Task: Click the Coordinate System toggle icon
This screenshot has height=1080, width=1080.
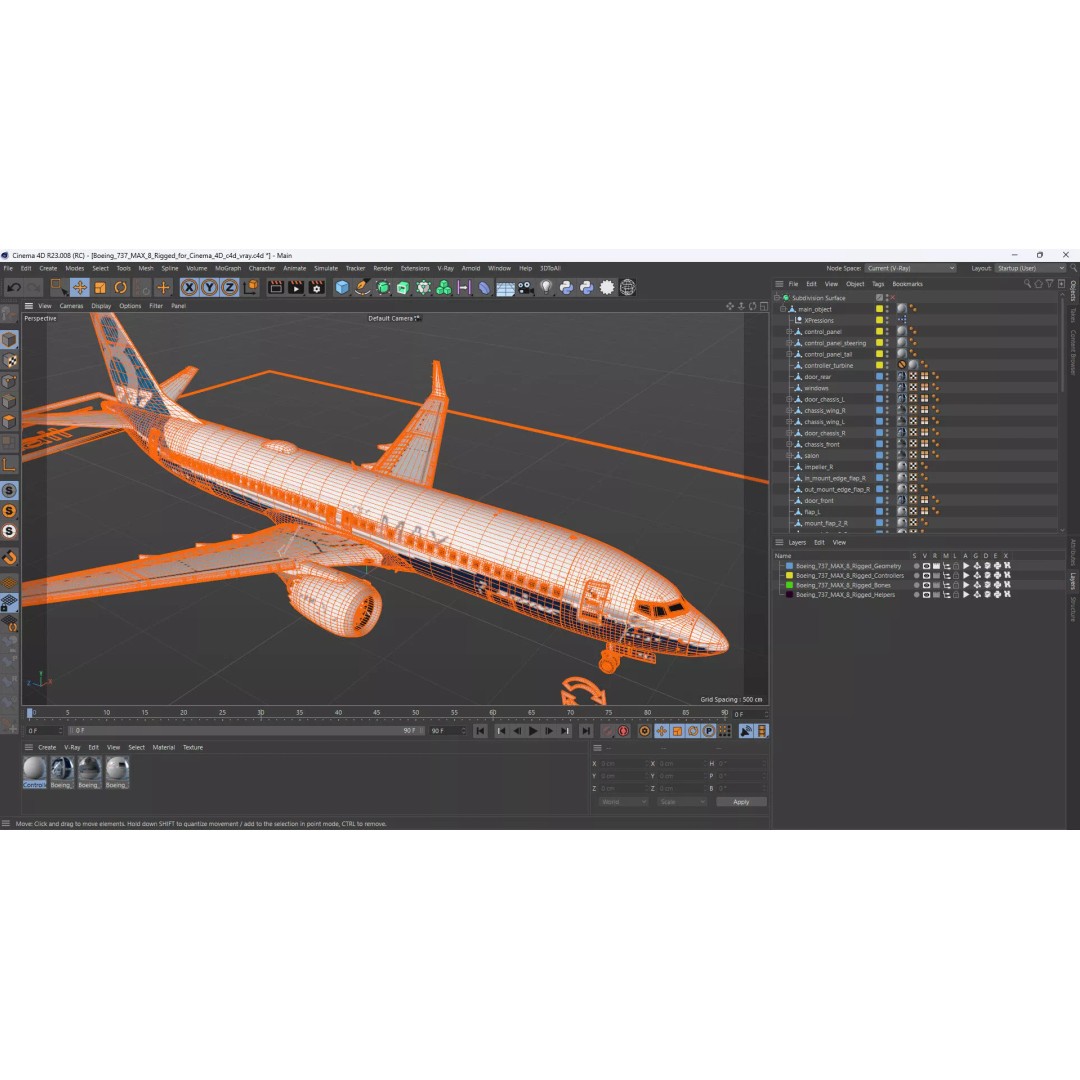Action: click(x=251, y=287)
